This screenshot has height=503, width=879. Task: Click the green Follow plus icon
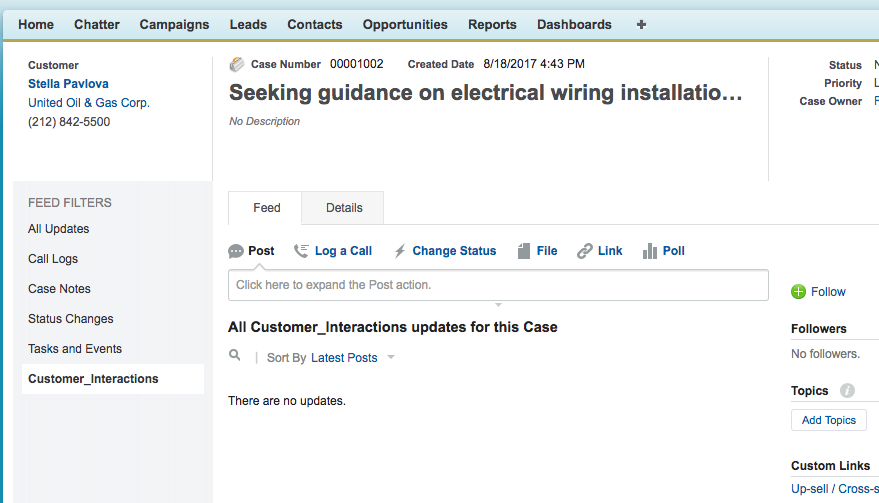pyautogui.click(x=798, y=292)
